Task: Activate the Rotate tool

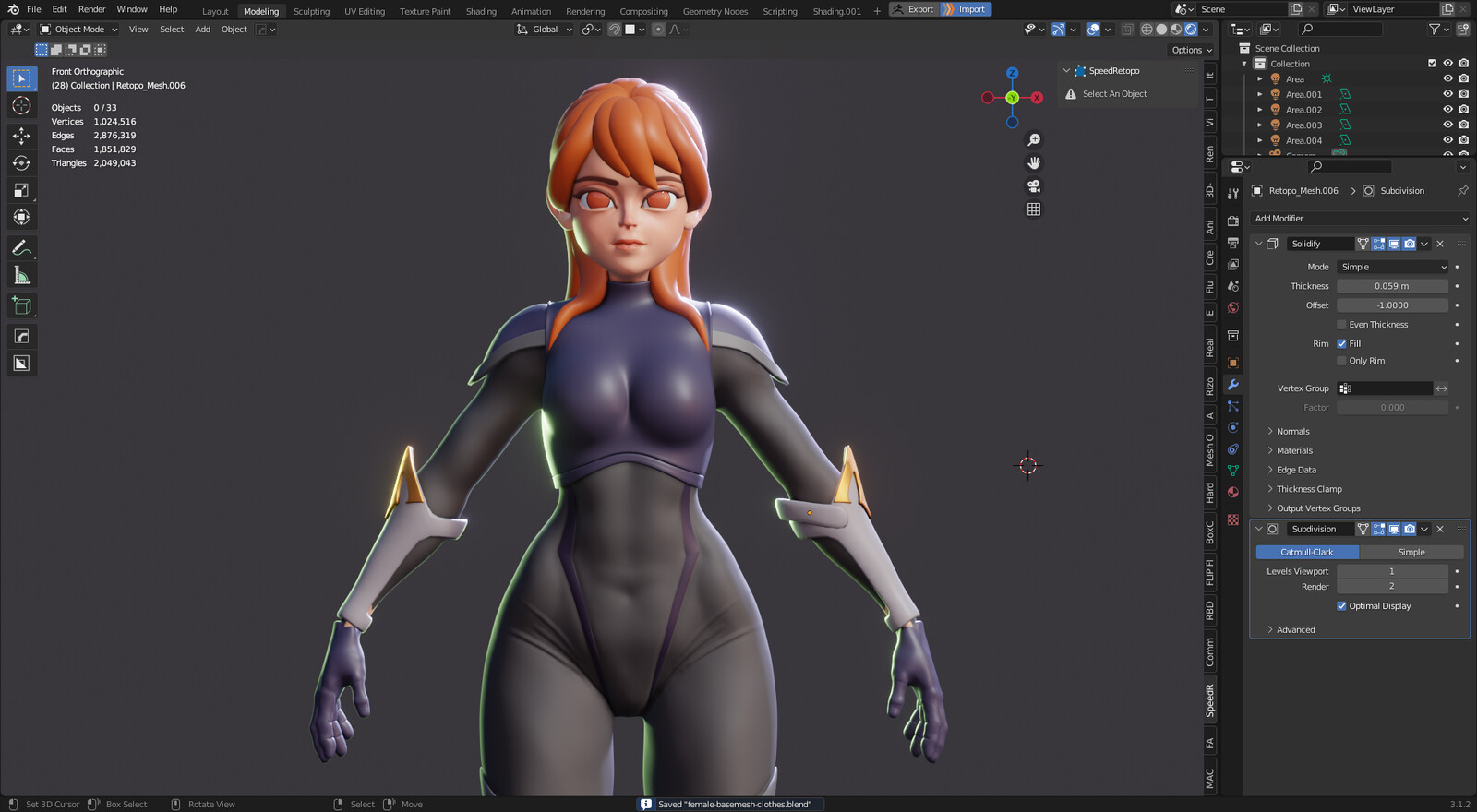Action: click(21, 163)
